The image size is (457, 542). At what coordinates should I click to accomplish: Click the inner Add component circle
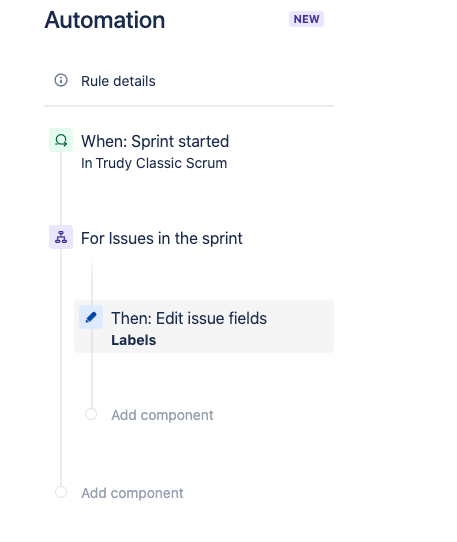pyautogui.click(x=91, y=414)
